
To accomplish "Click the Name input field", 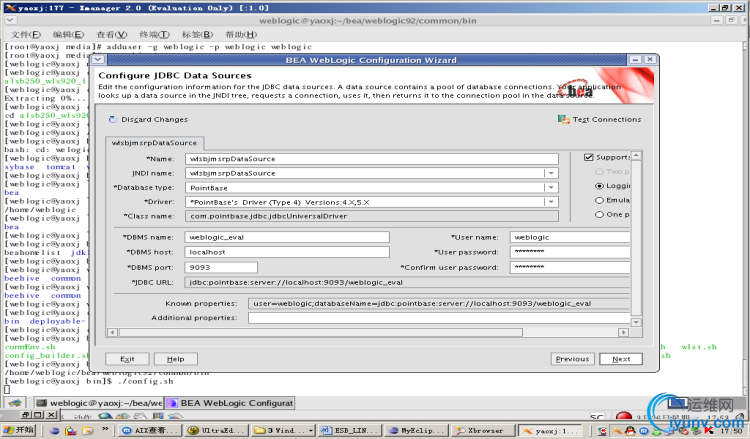I will 372,159.
